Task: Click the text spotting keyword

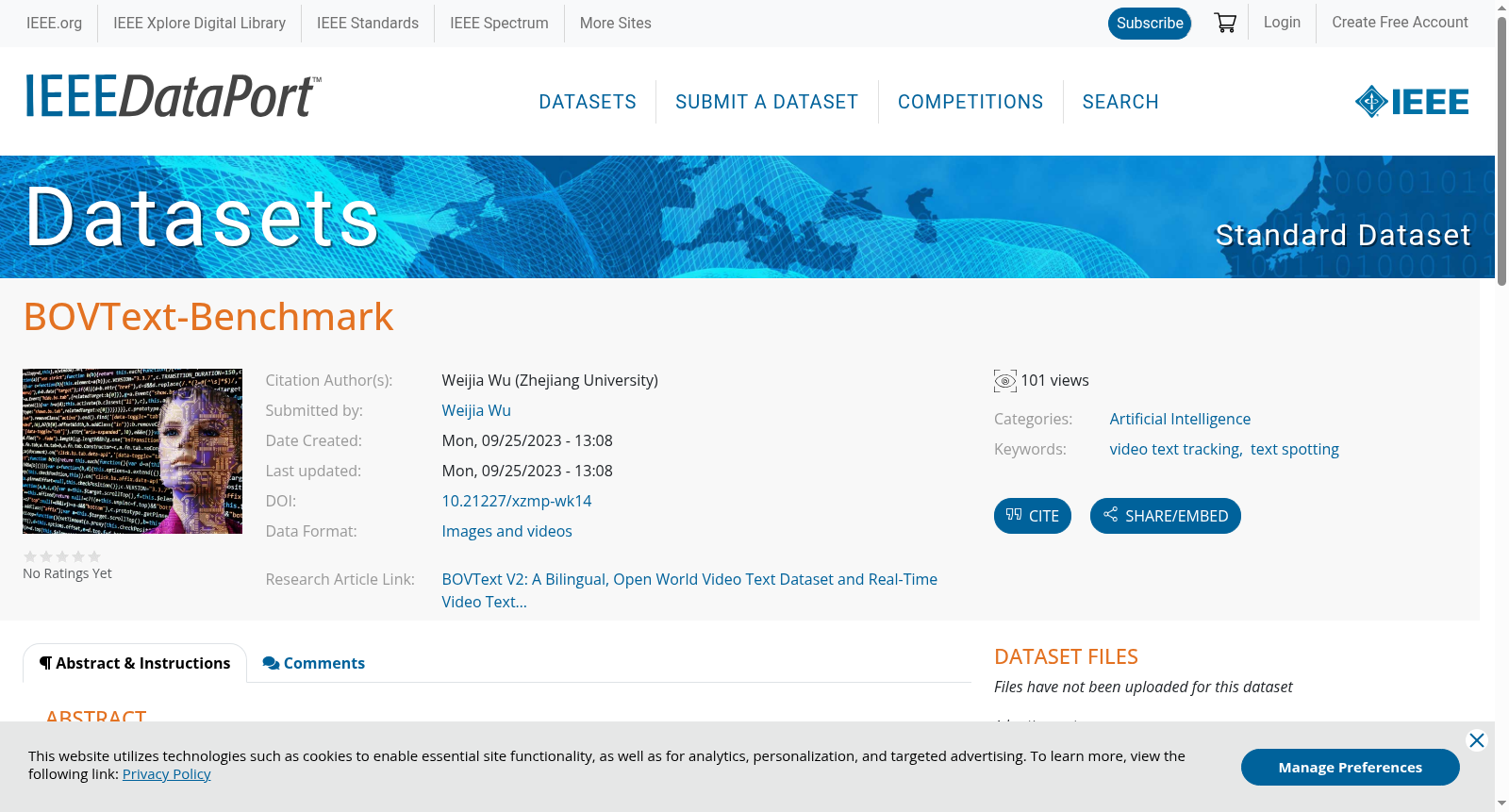Action: point(1295,449)
